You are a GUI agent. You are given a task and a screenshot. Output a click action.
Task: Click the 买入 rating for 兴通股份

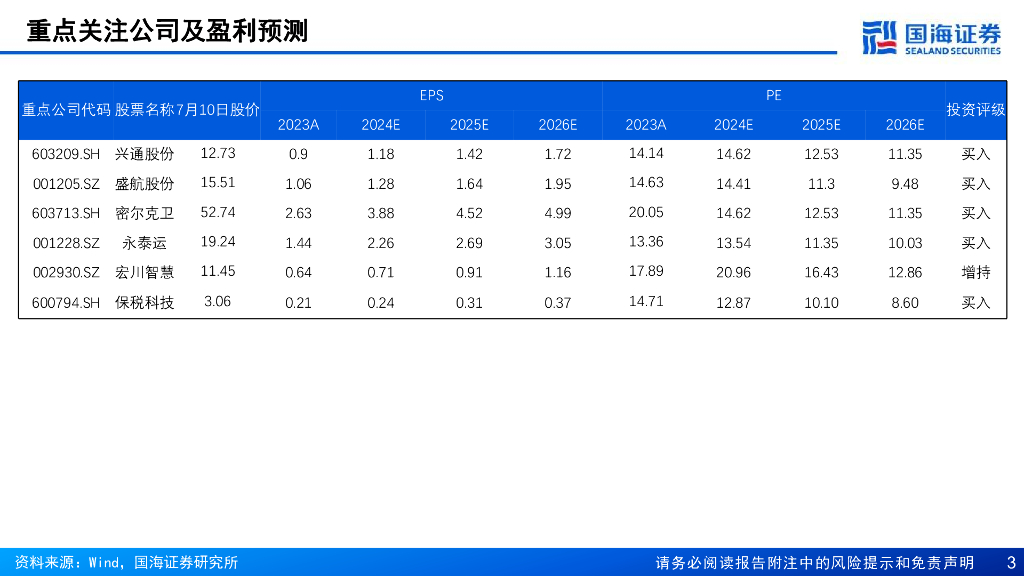click(976, 154)
